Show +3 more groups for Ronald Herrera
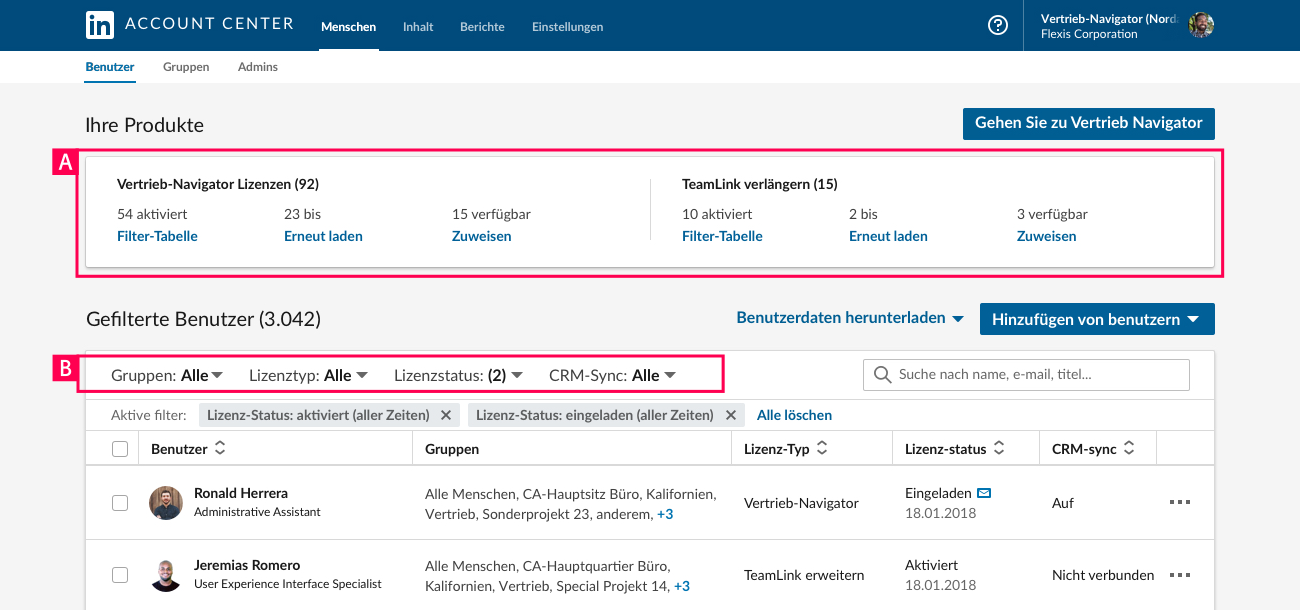Viewport: 1300px width, 610px height. (x=665, y=514)
